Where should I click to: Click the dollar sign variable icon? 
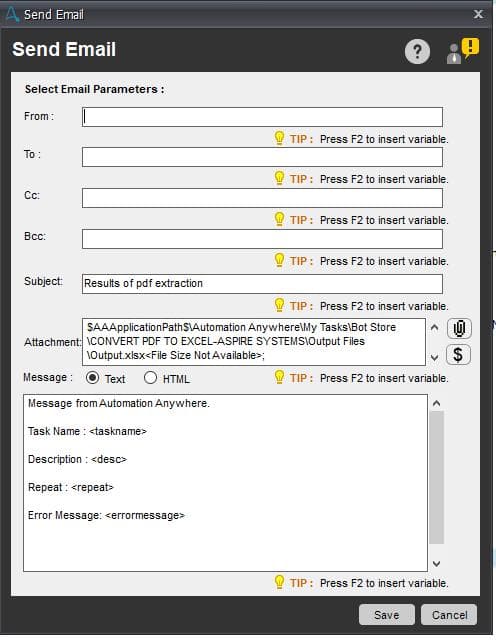pyautogui.click(x=458, y=354)
